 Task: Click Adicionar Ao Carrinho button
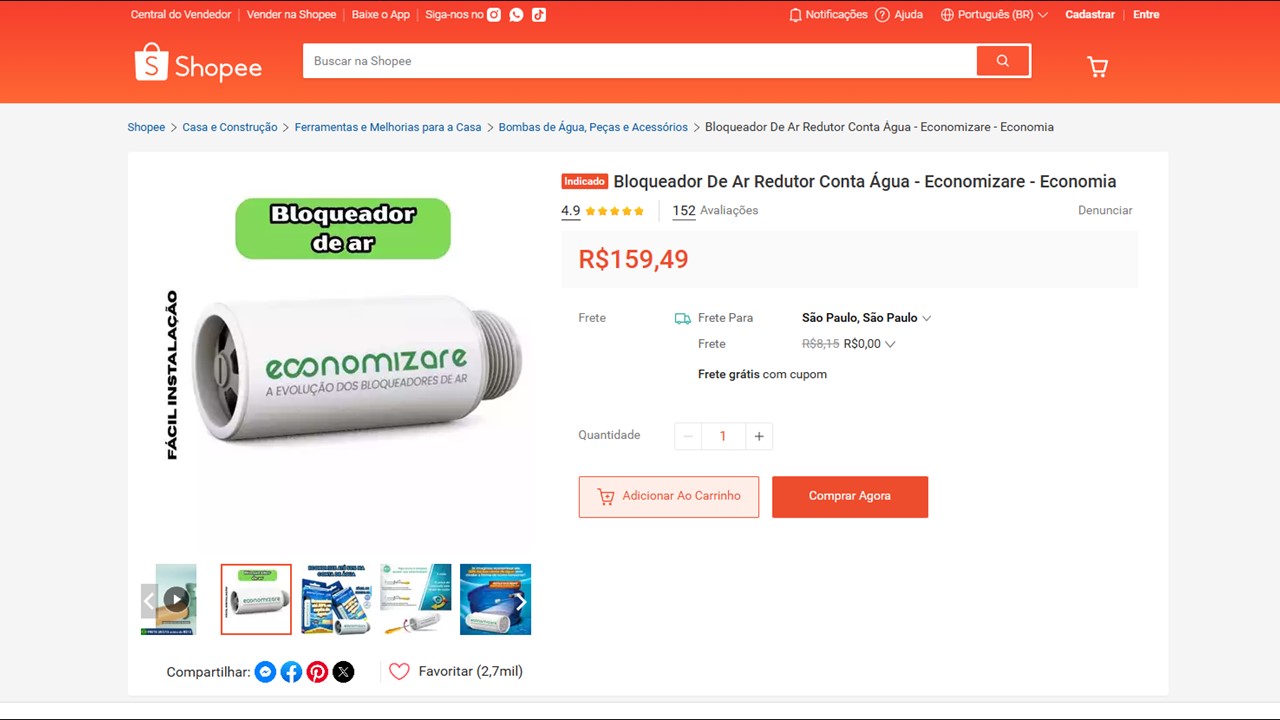(x=669, y=496)
